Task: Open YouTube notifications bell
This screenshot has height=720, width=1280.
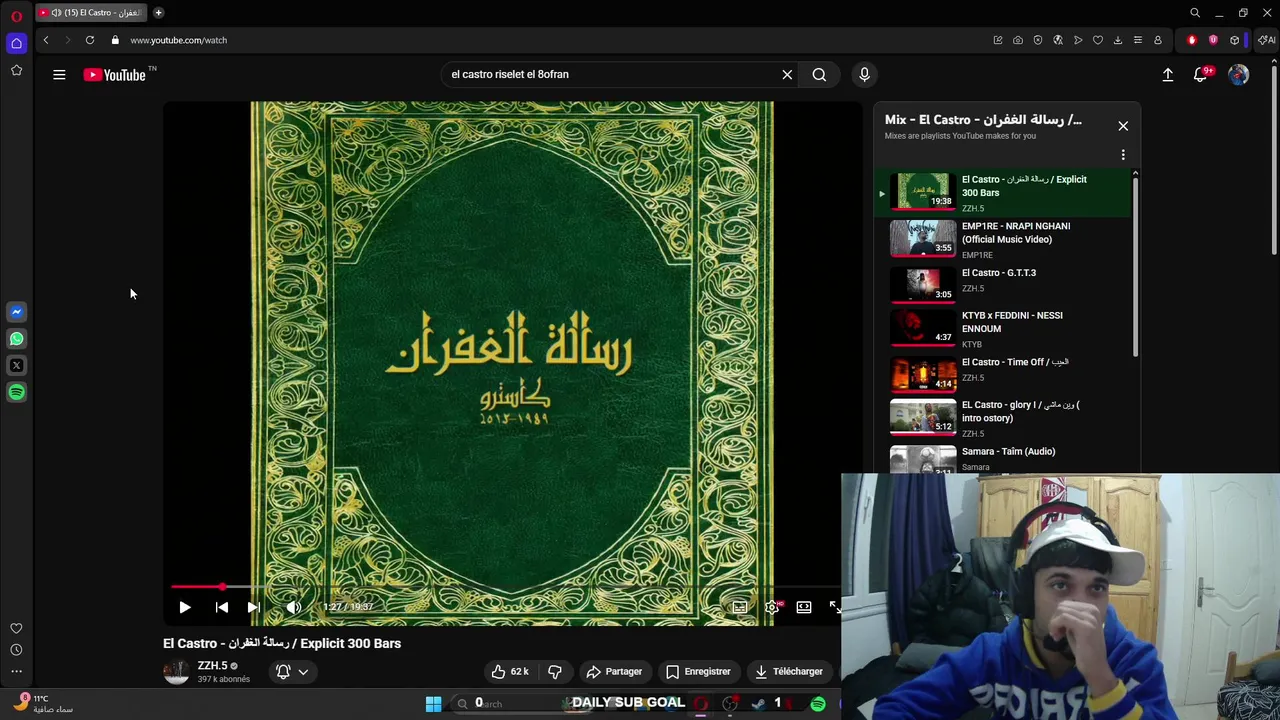Action: 1201,74
